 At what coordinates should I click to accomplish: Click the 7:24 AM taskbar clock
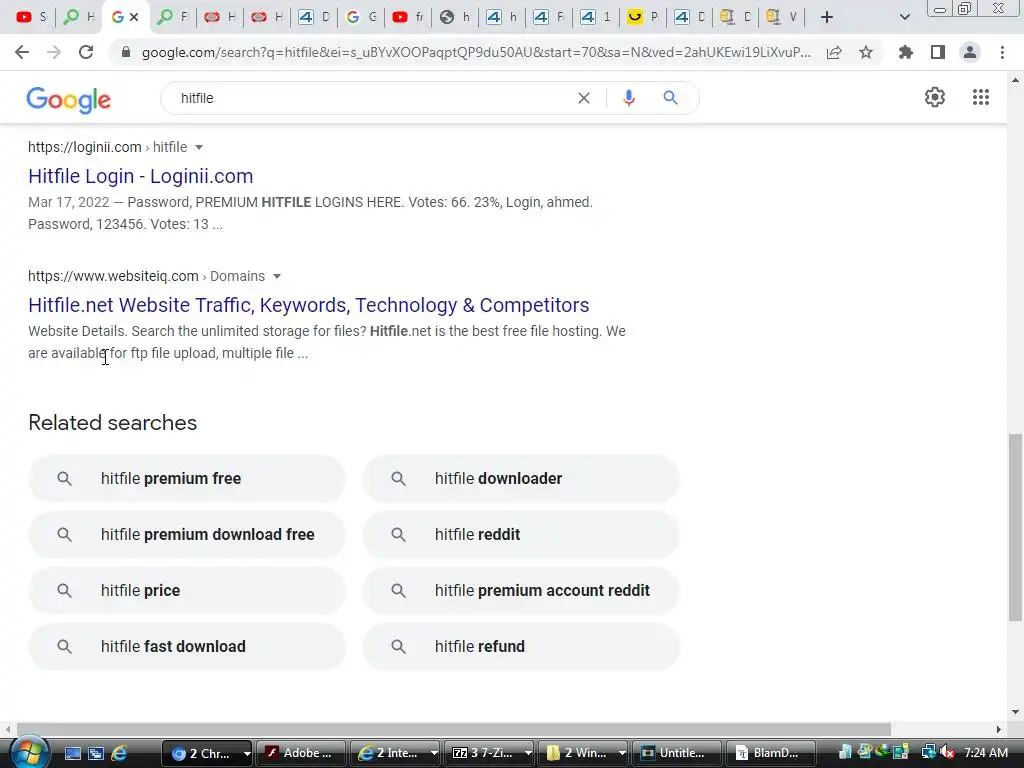(985, 753)
